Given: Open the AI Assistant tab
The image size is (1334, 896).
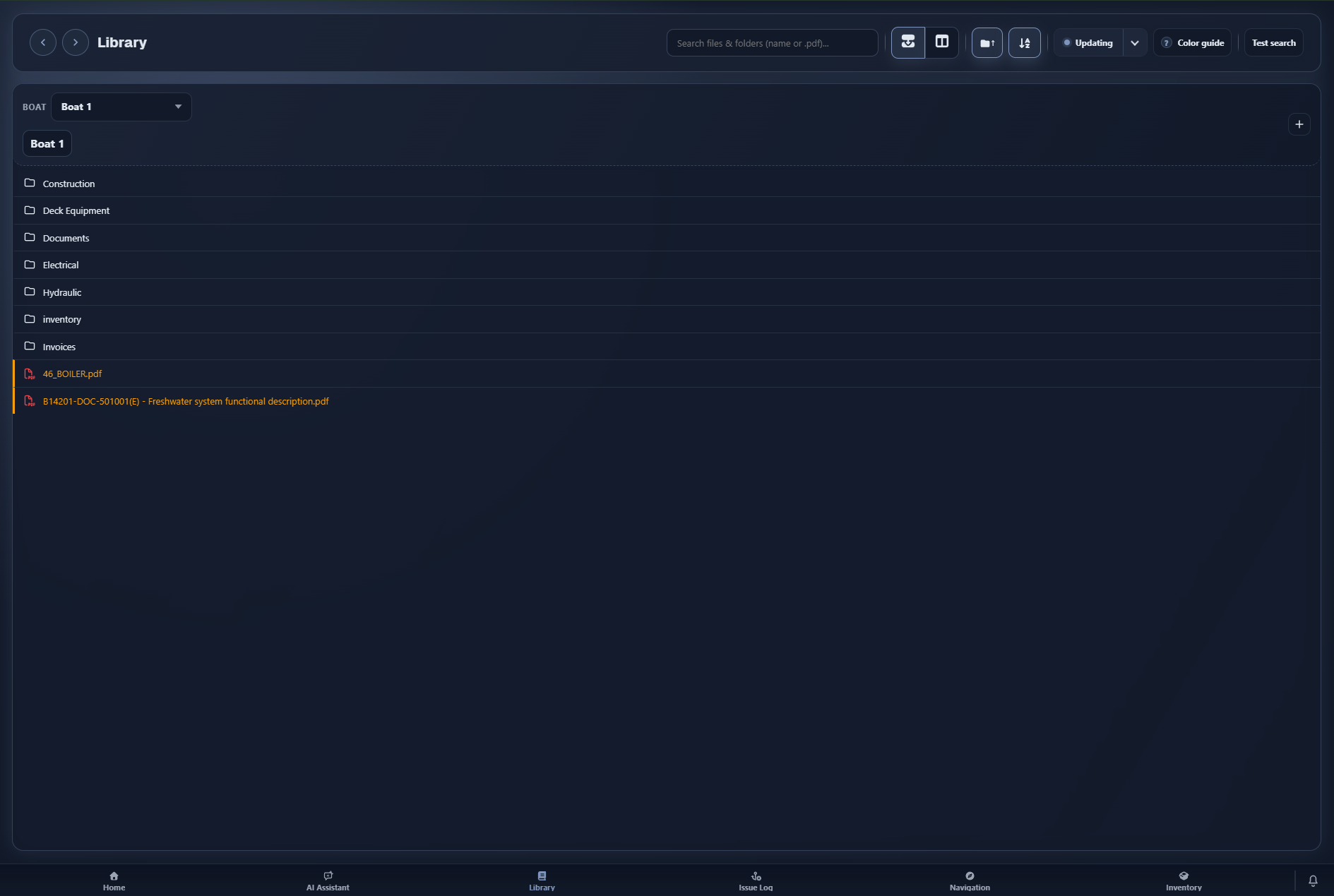Looking at the screenshot, I should (x=328, y=880).
